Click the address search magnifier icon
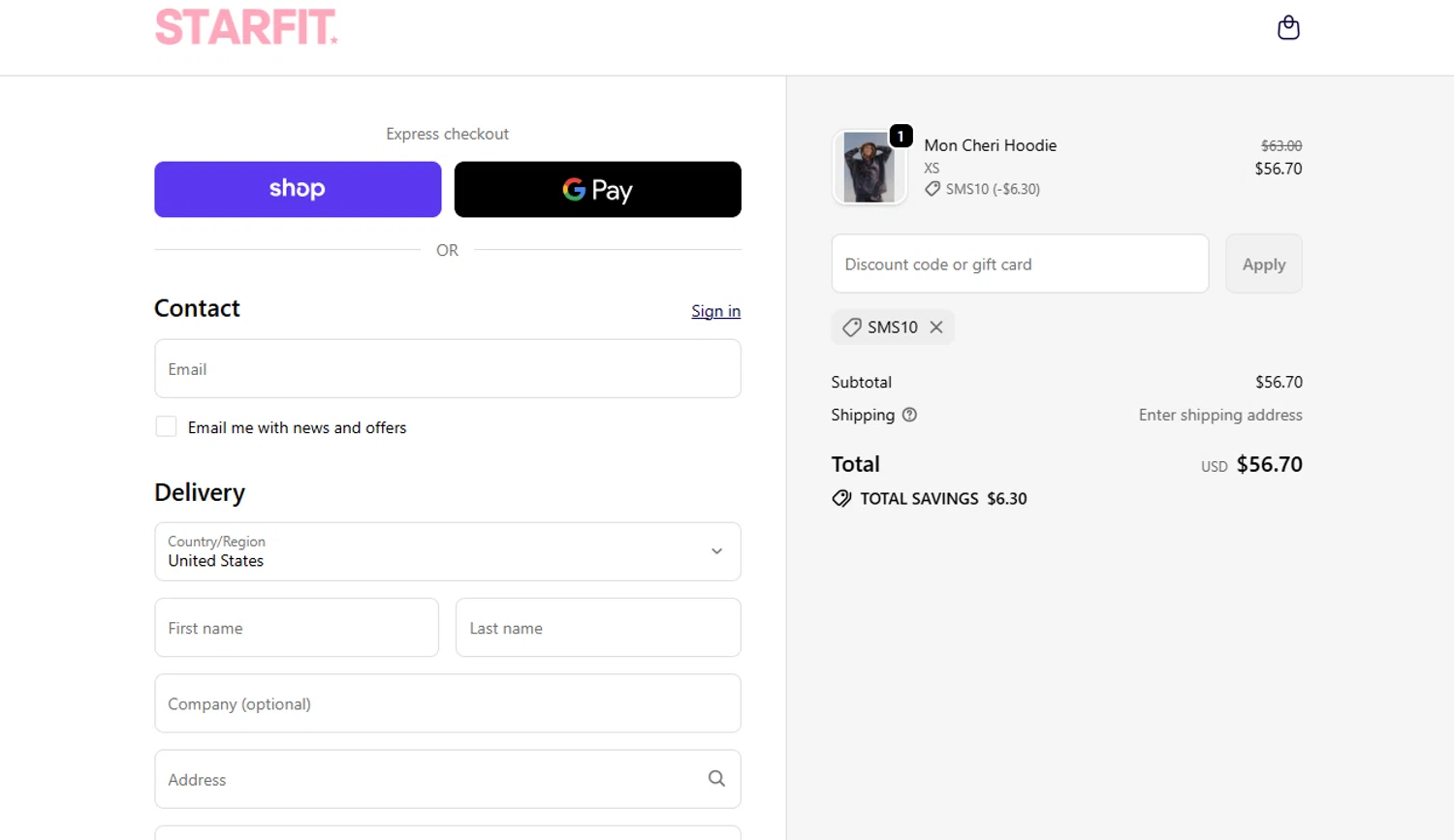 [x=716, y=779]
